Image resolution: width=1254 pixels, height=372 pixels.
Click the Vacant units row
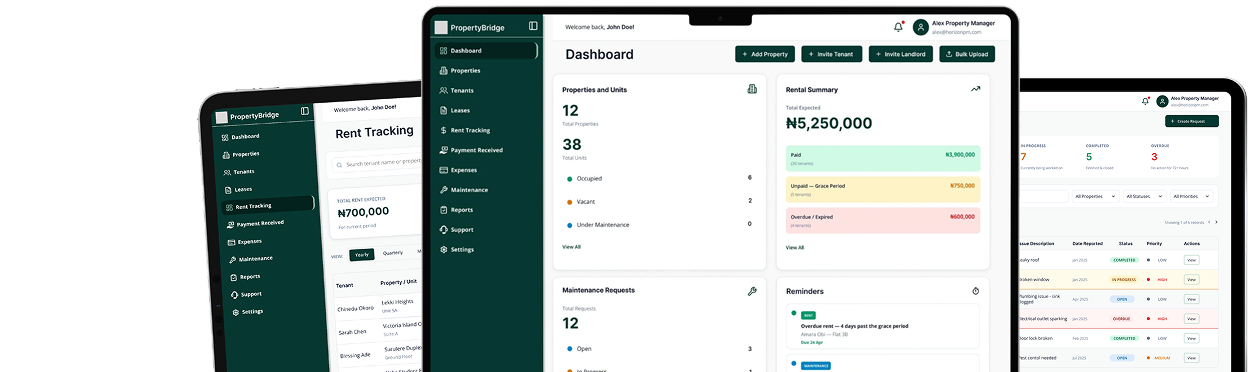[x=659, y=201]
